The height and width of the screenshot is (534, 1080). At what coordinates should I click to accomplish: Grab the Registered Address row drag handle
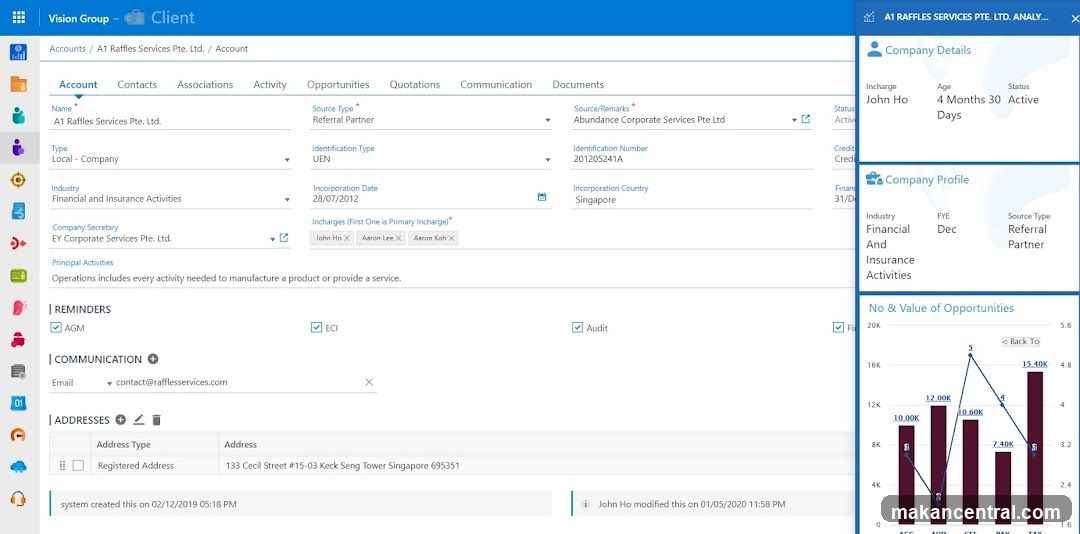pos(62,465)
